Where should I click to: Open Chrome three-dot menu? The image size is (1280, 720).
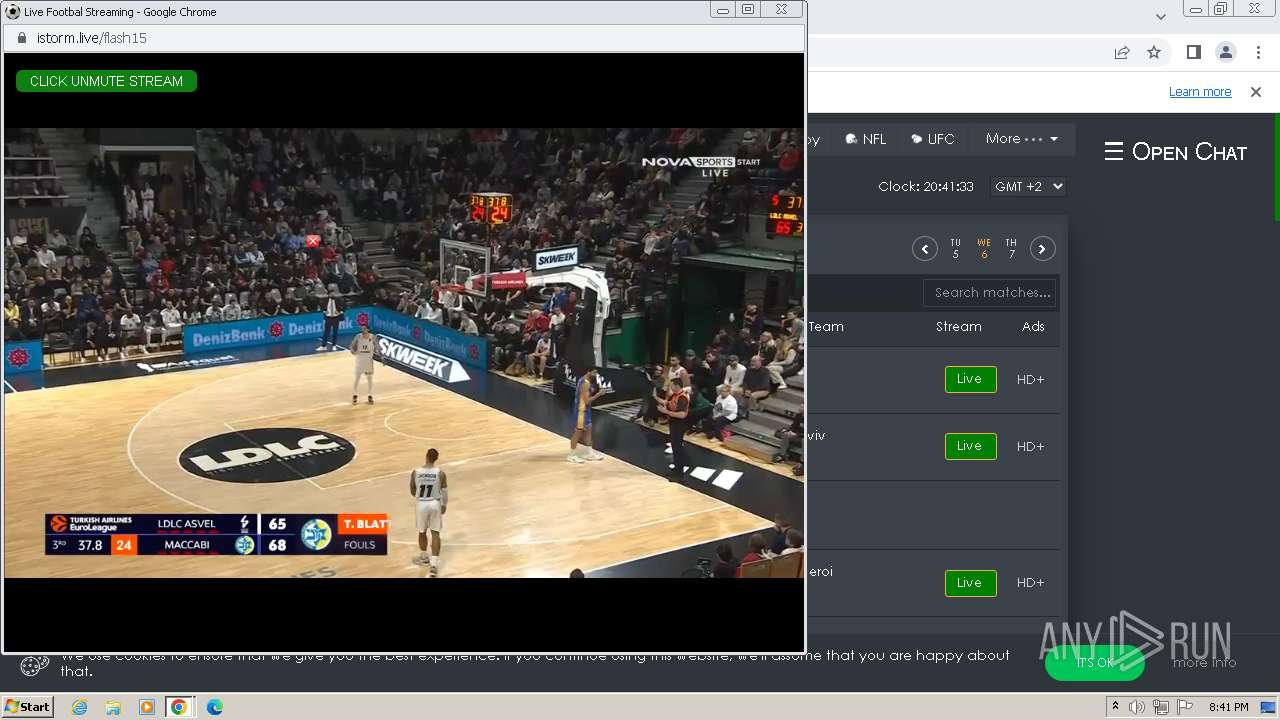point(1257,53)
